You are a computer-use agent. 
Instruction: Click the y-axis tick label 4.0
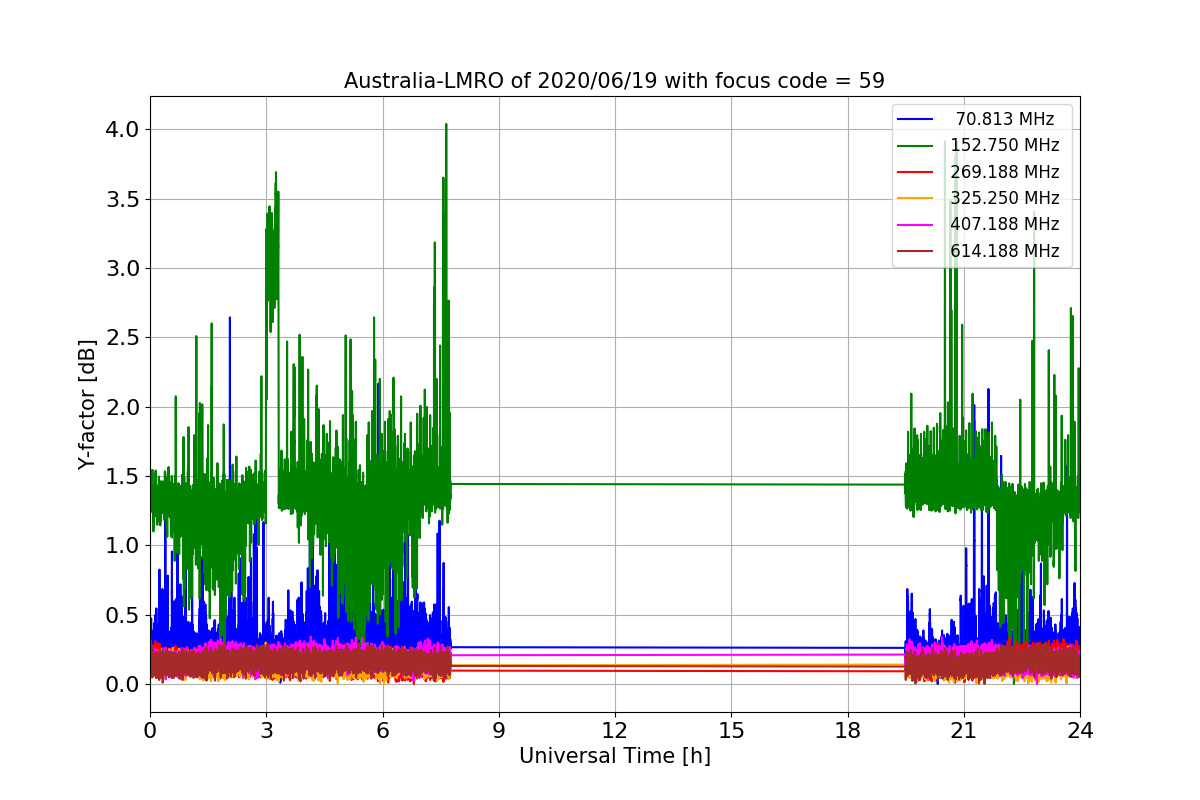(x=121, y=130)
